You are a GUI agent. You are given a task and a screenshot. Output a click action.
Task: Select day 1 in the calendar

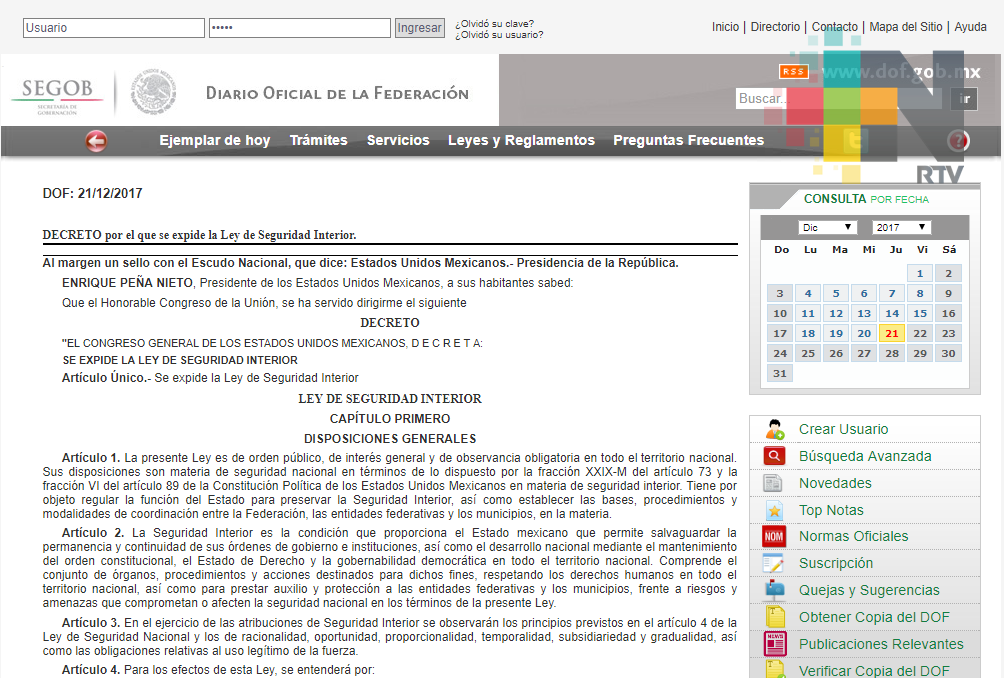920,273
